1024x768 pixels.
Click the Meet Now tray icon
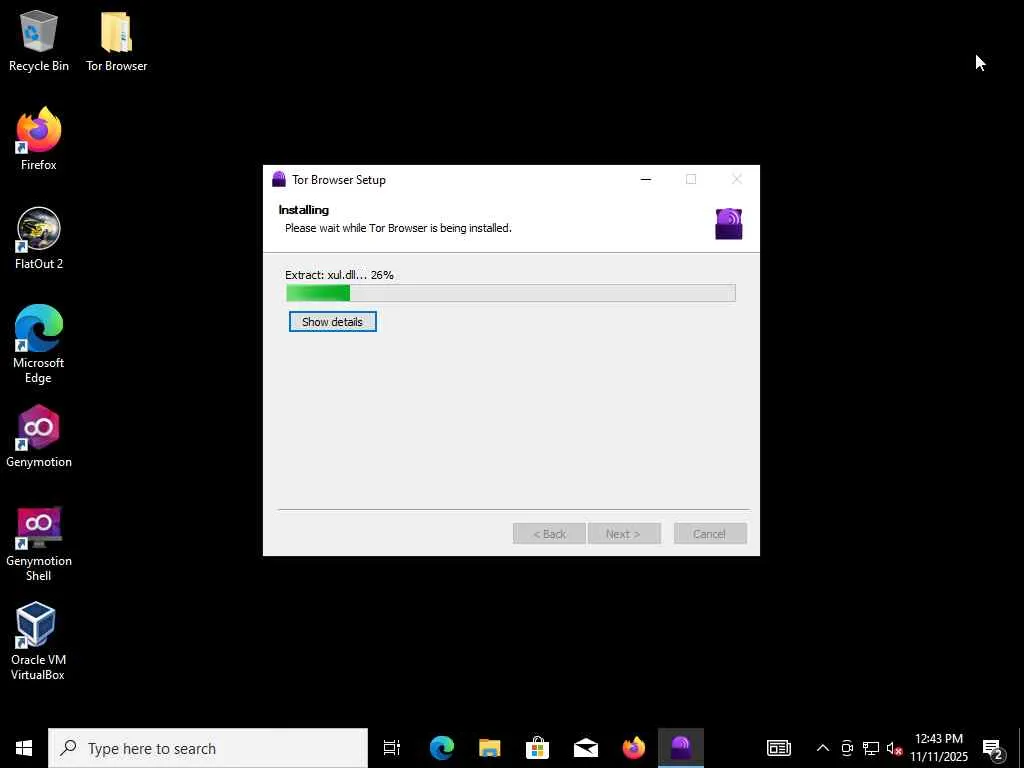coord(847,748)
